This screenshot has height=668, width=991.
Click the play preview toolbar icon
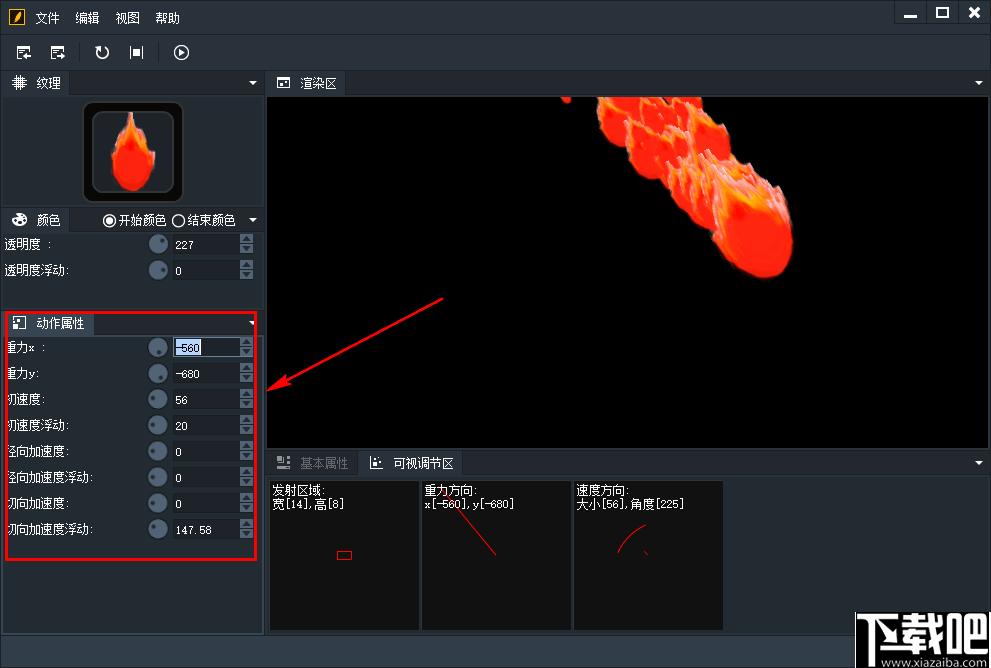(x=181, y=52)
